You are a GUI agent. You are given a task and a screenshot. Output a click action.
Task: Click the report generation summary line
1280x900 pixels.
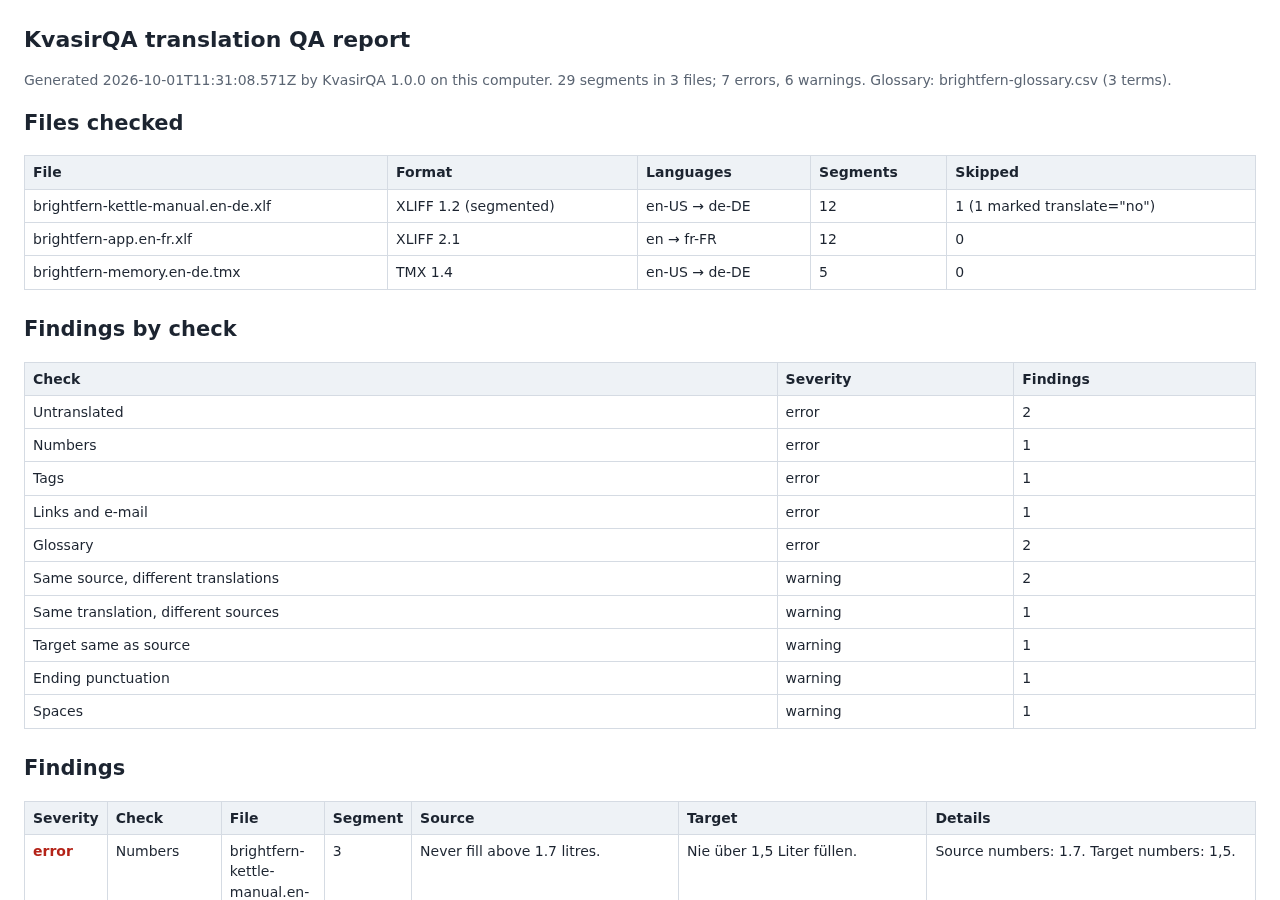click(x=597, y=80)
